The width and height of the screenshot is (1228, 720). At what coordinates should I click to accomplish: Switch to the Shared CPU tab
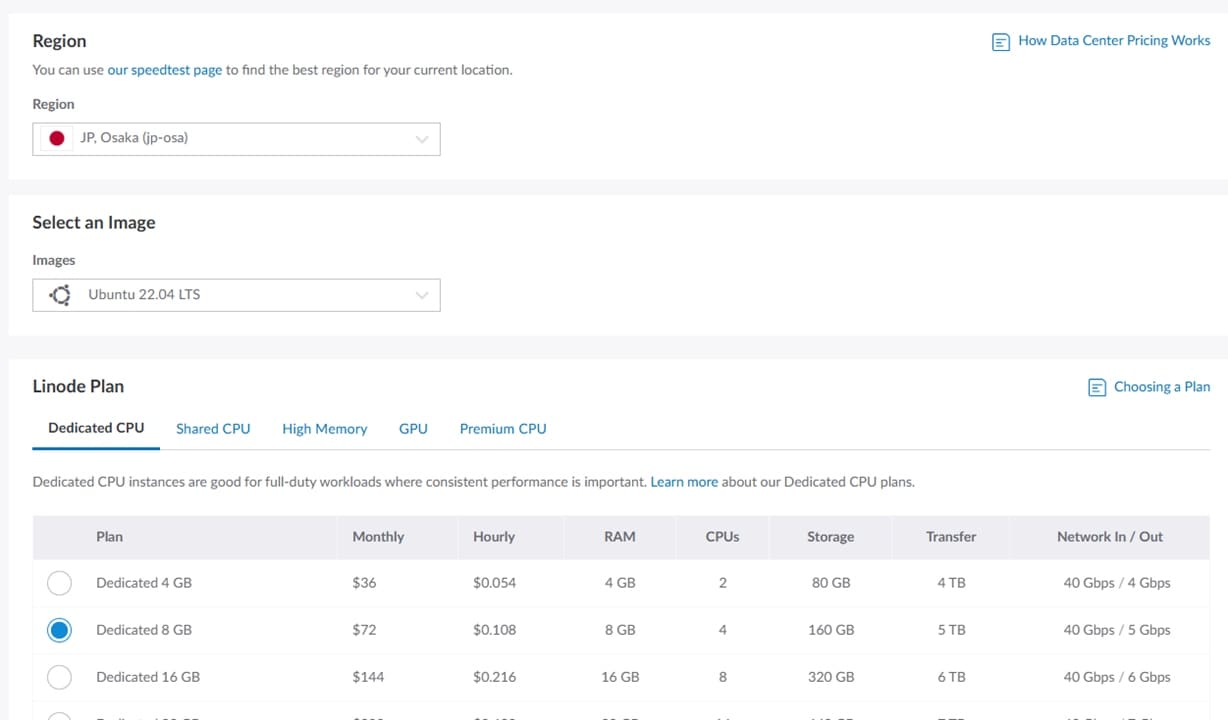[x=213, y=429]
